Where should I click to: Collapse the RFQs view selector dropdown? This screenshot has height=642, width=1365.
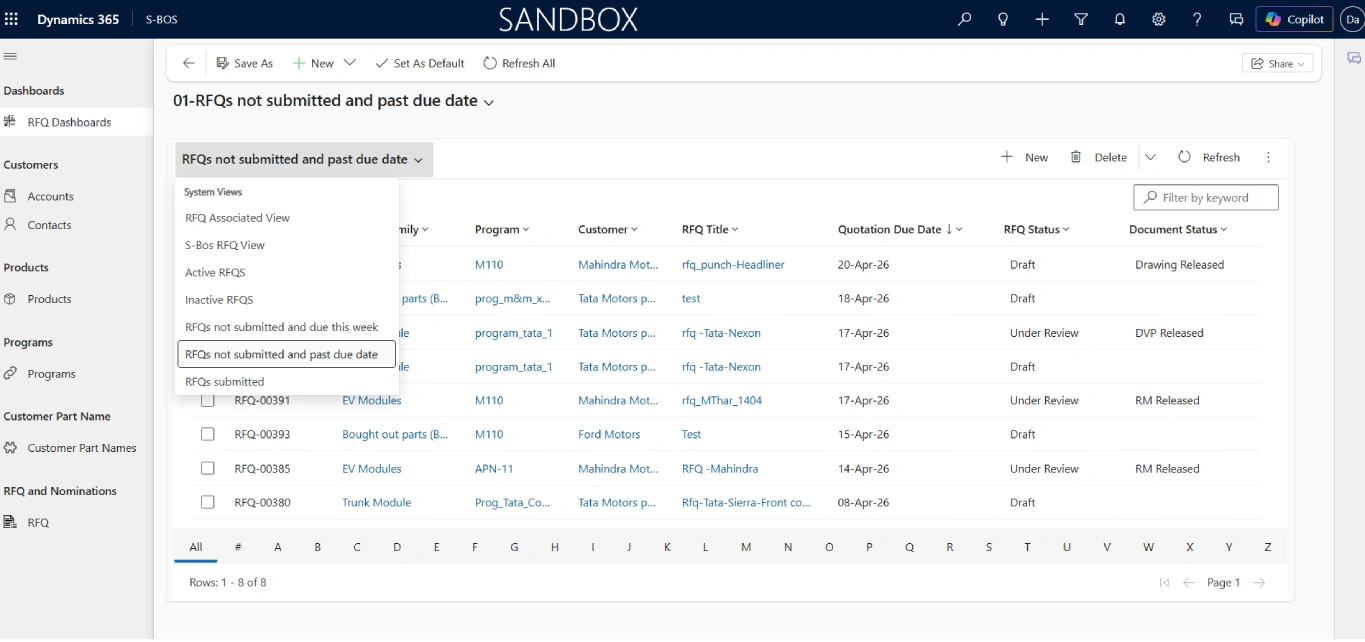coord(303,159)
